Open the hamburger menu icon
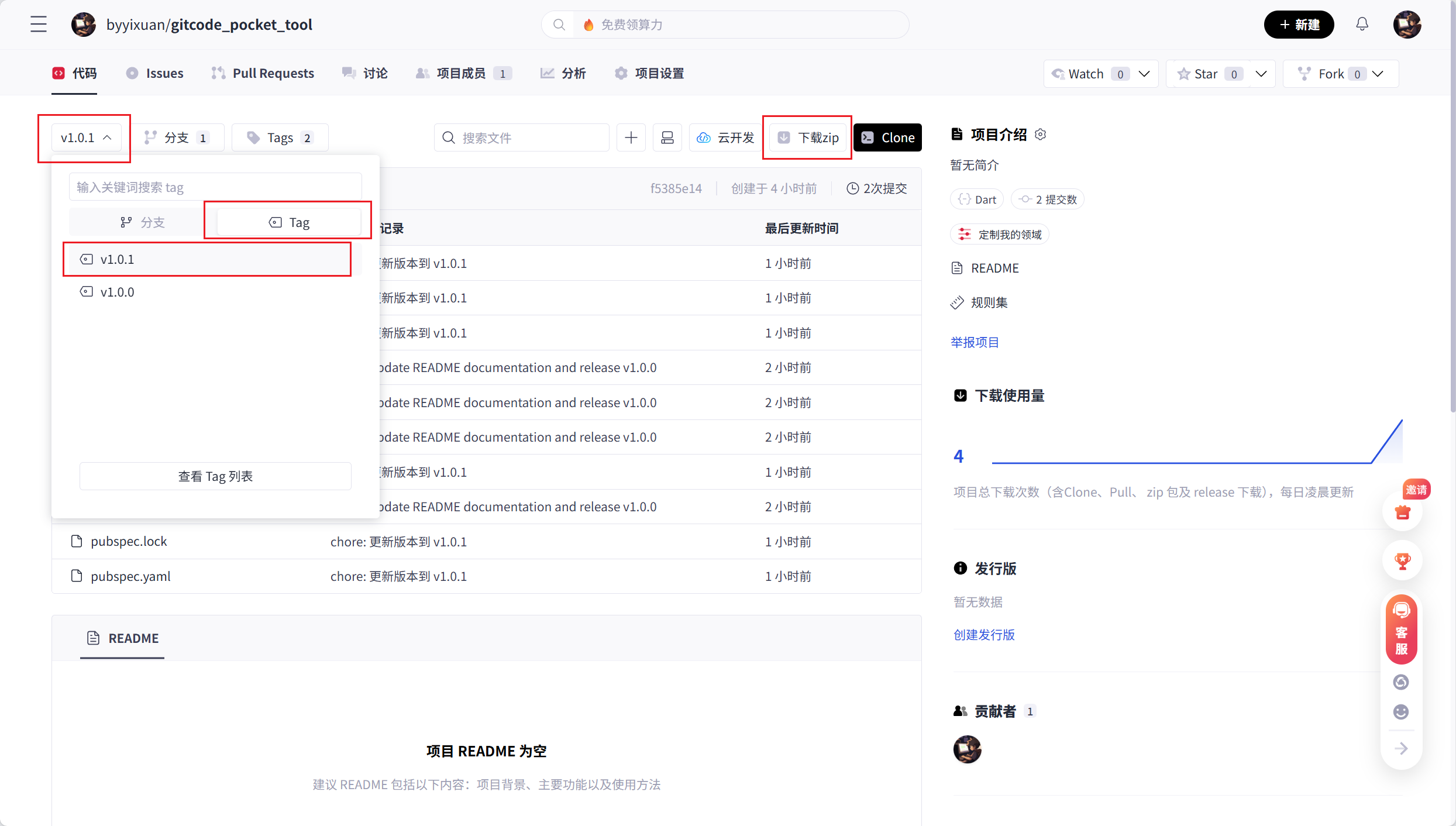1456x826 pixels. point(39,25)
